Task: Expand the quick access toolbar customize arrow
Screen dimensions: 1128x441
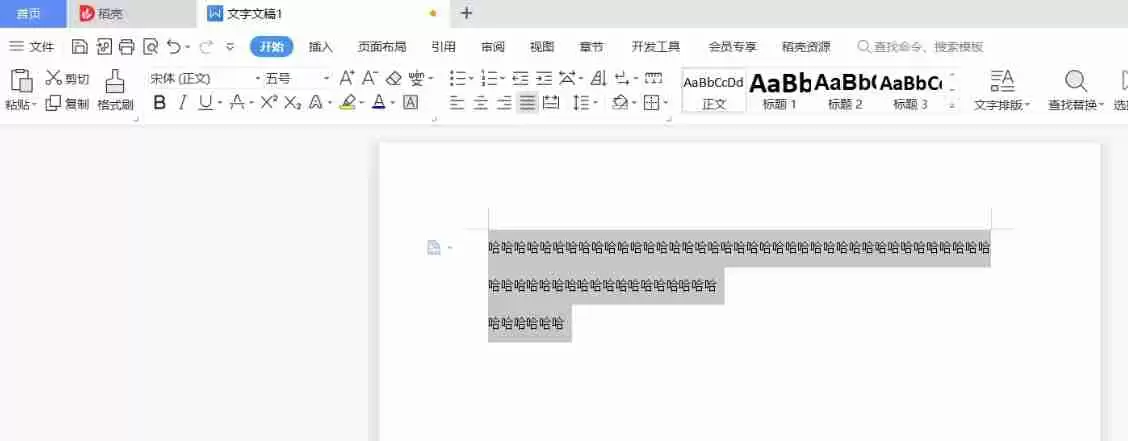Action: 230,47
